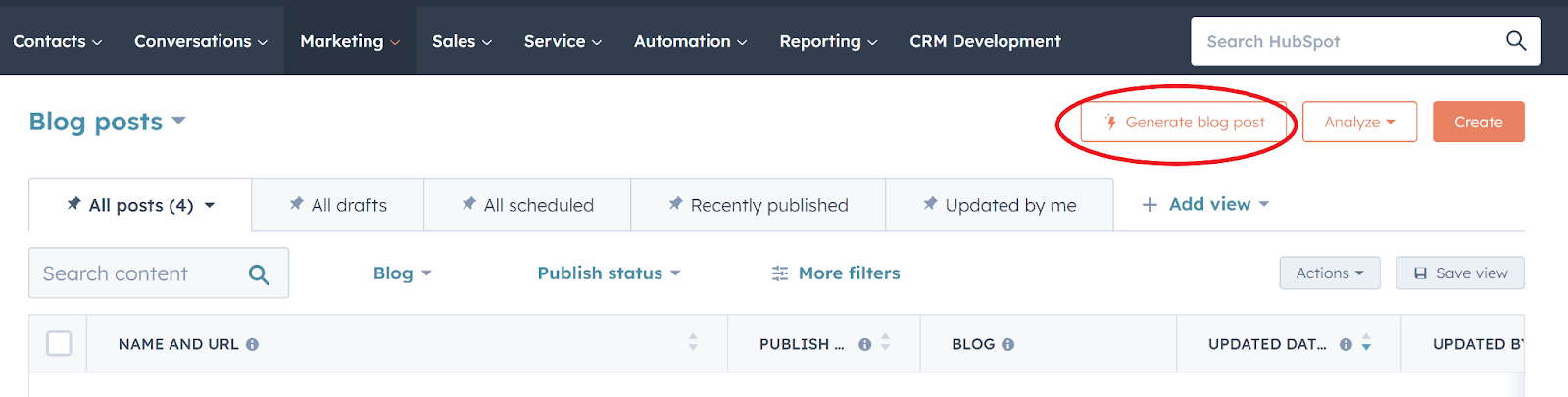The height and width of the screenshot is (397, 1568).
Task: Sort by the NAME AND URL sort arrows
Action: pyautogui.click(x=693, y=342)
